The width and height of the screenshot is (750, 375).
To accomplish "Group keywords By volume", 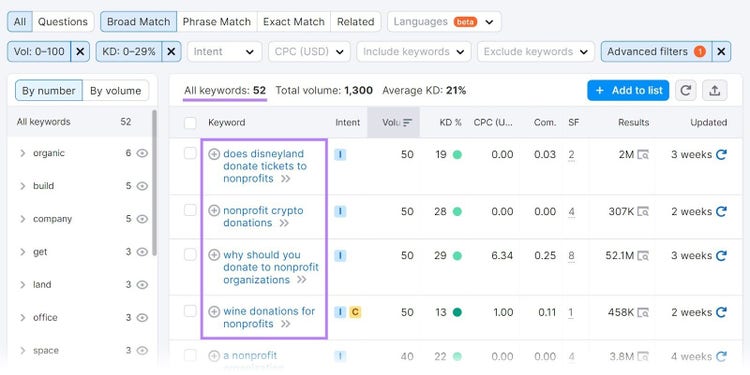I will (x=115, y=91).
